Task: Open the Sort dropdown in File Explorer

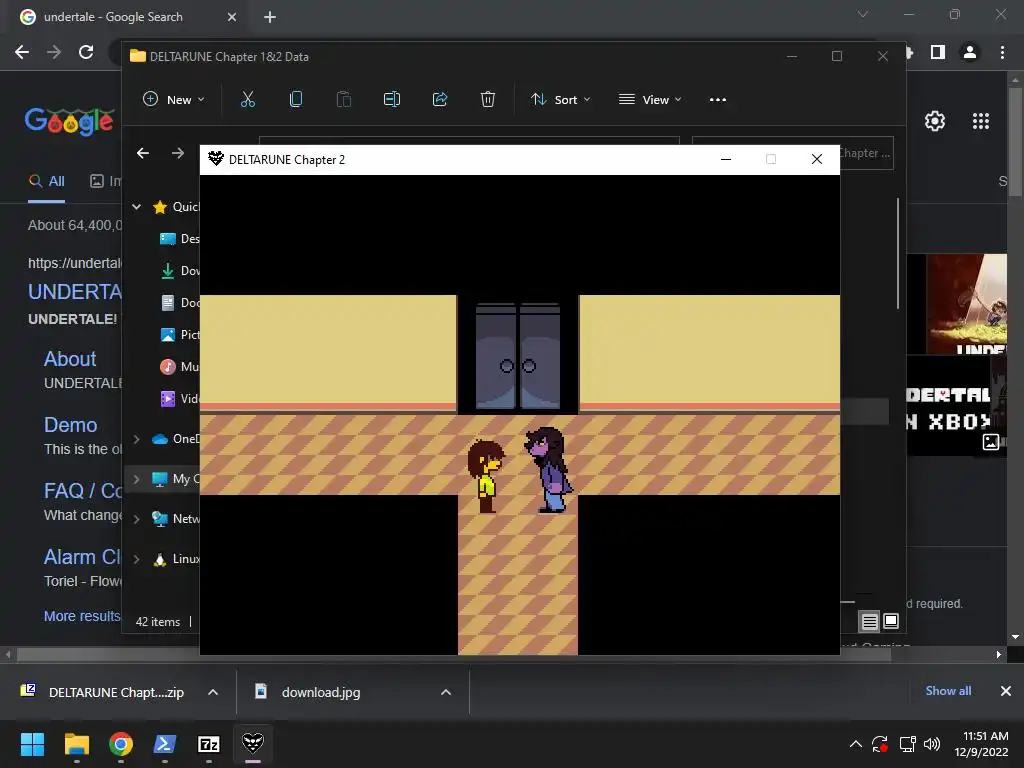Action: click(x=560, y=99)
